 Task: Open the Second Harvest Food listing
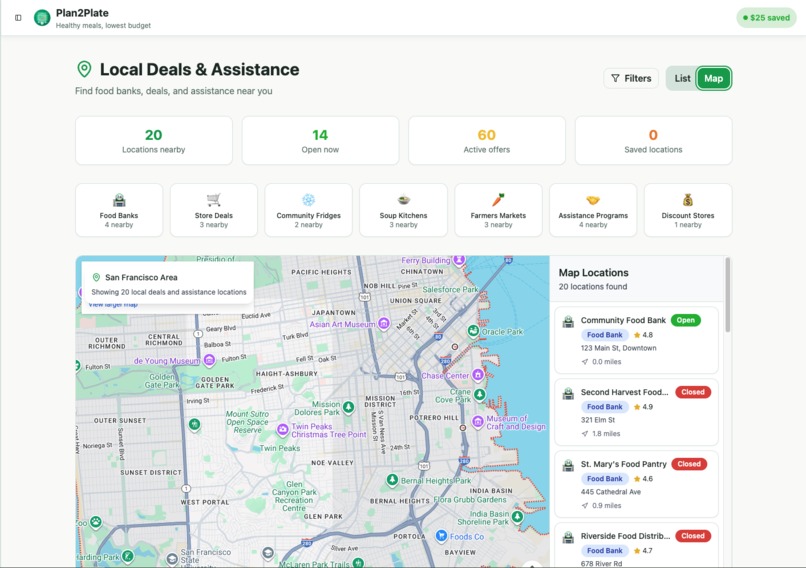(636, 412)
